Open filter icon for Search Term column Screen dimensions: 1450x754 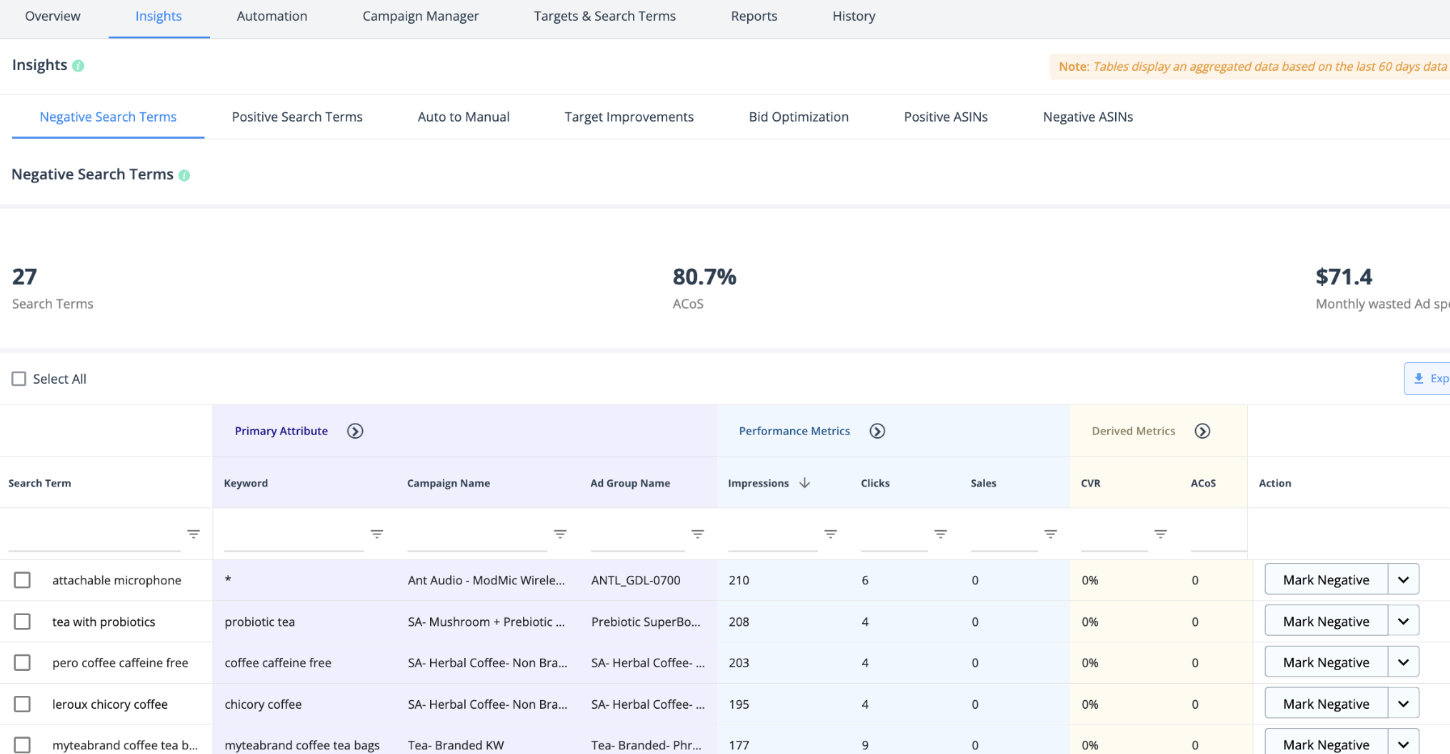tap(193, 534)
